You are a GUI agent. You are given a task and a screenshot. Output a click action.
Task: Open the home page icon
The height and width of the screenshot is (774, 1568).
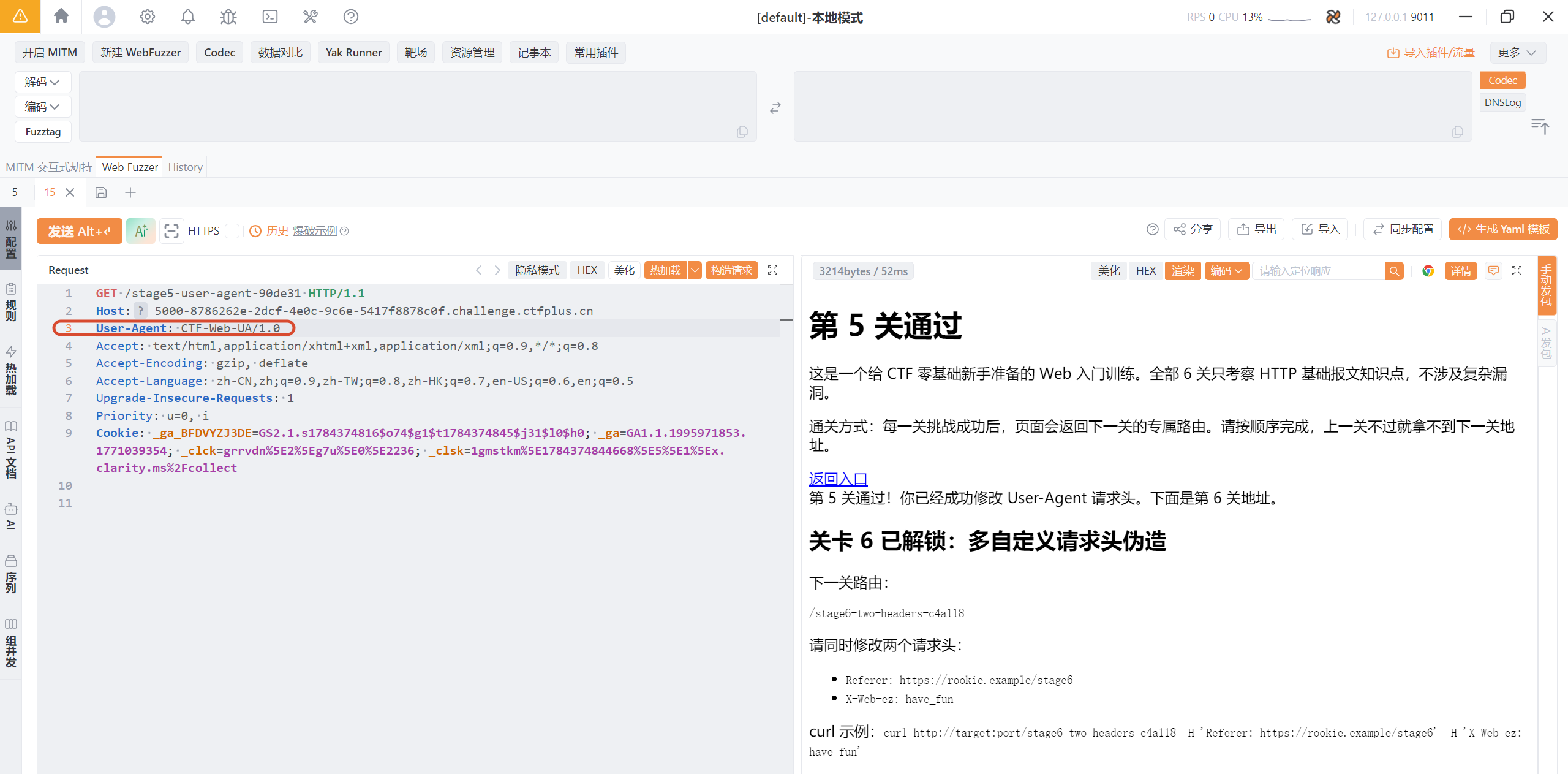pos(61,16)
